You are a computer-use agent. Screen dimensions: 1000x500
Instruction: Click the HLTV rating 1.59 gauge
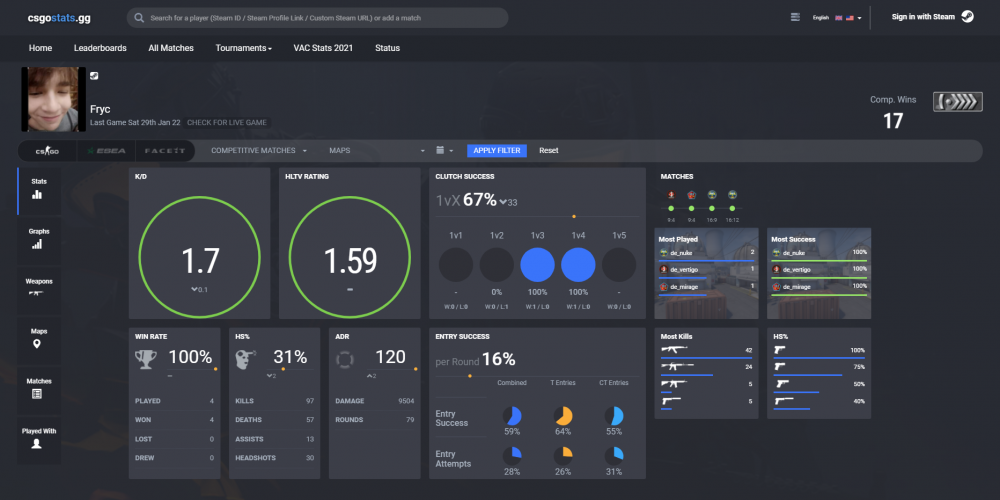(350, 257)
